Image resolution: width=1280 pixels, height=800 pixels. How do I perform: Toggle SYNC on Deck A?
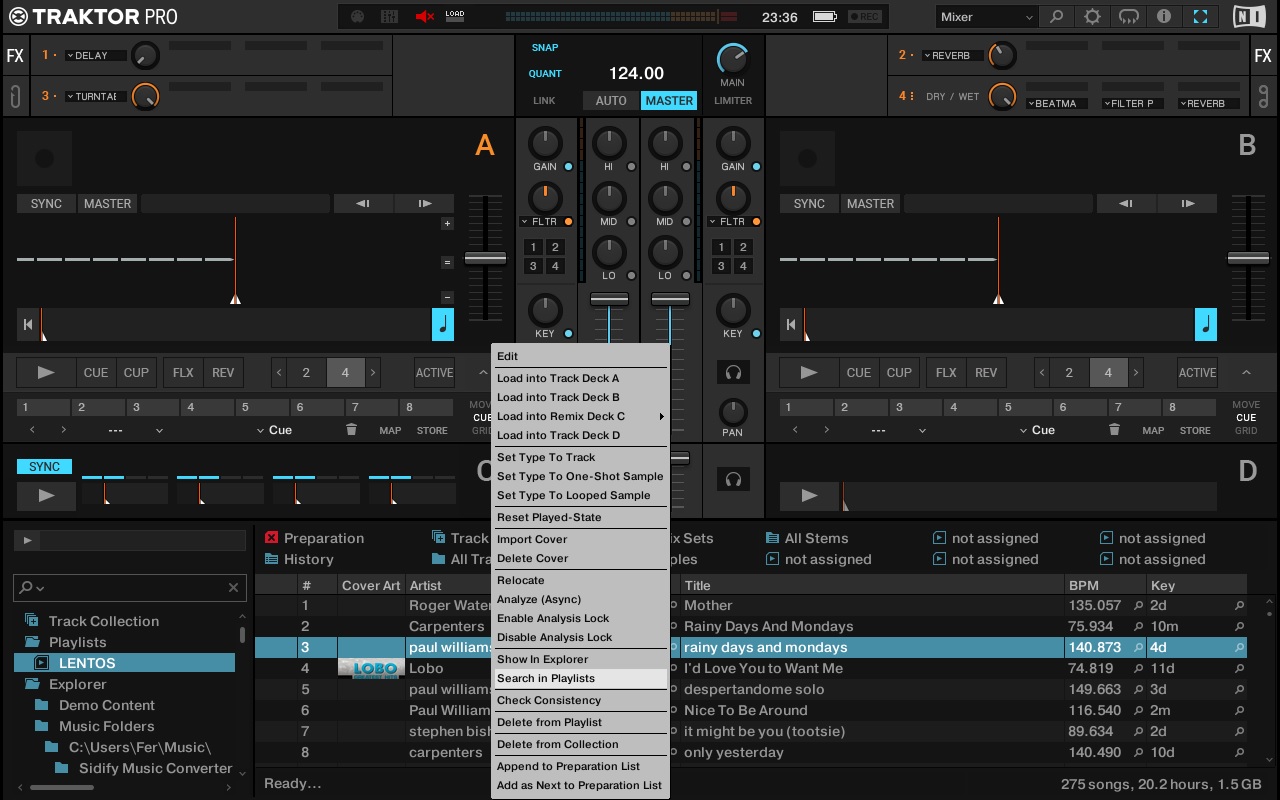pos(46,203)
